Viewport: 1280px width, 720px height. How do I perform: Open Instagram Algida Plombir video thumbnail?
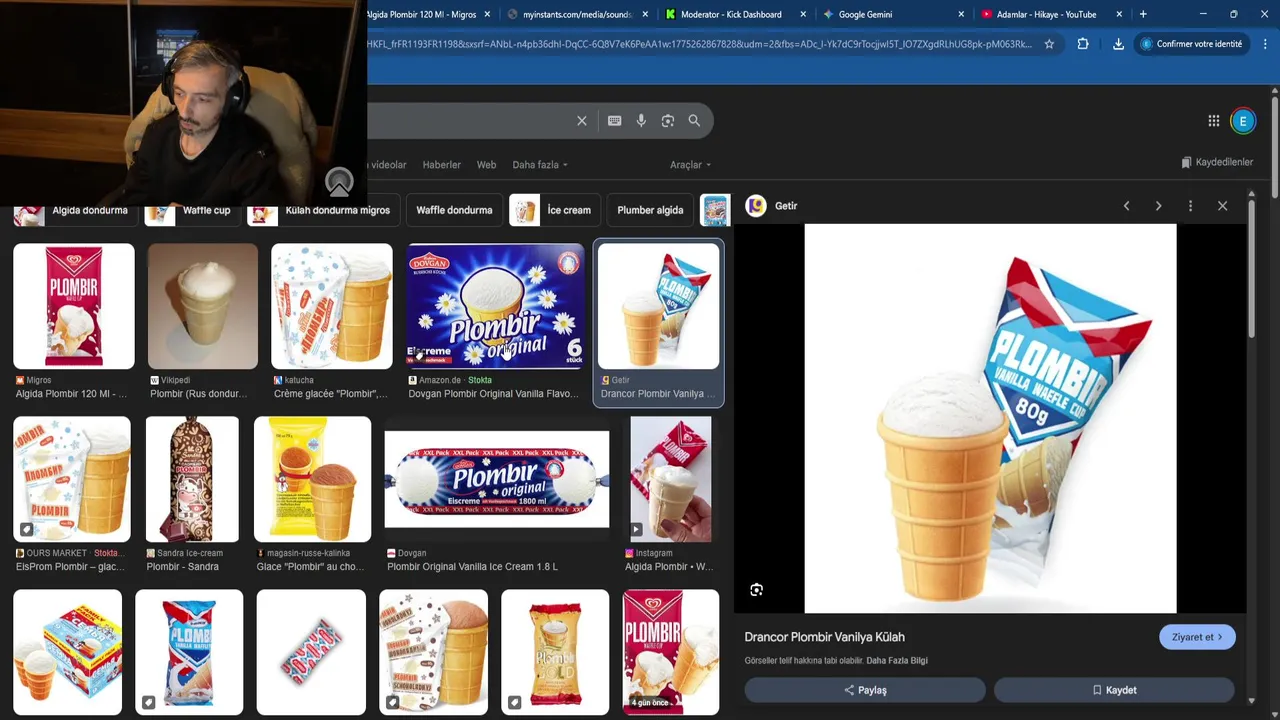click(670, 479)
